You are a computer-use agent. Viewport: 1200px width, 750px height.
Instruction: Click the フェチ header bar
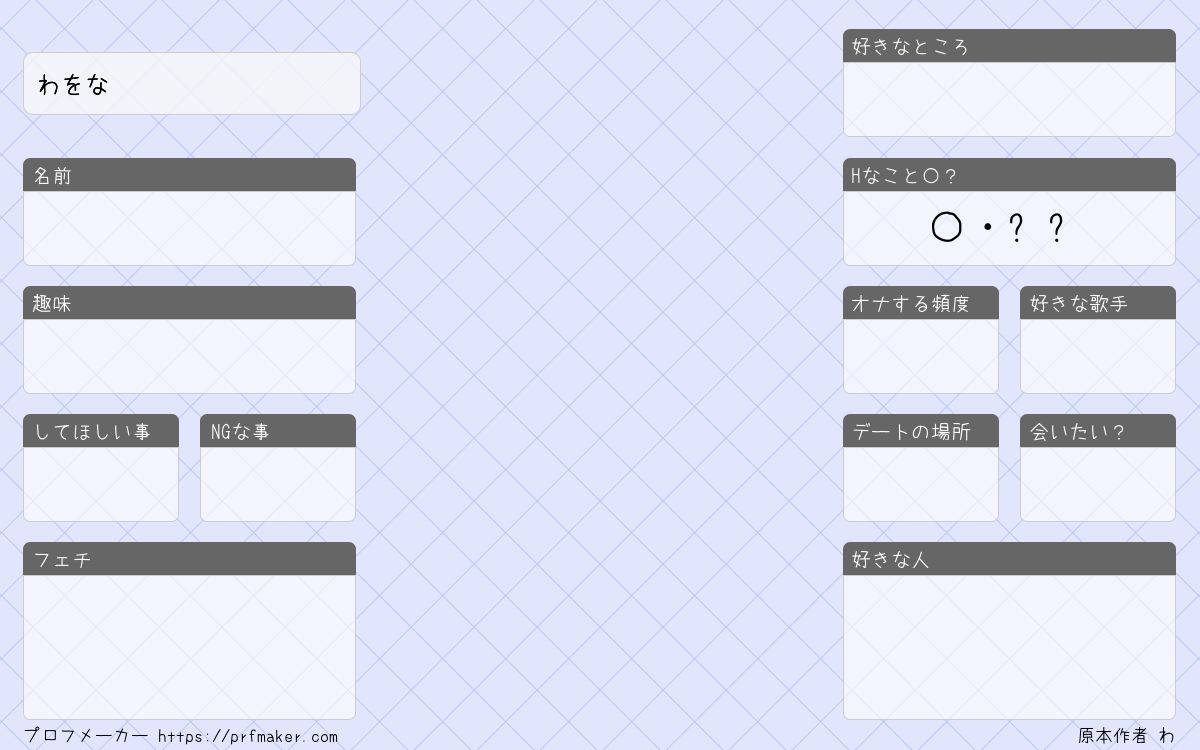(189, 559)
